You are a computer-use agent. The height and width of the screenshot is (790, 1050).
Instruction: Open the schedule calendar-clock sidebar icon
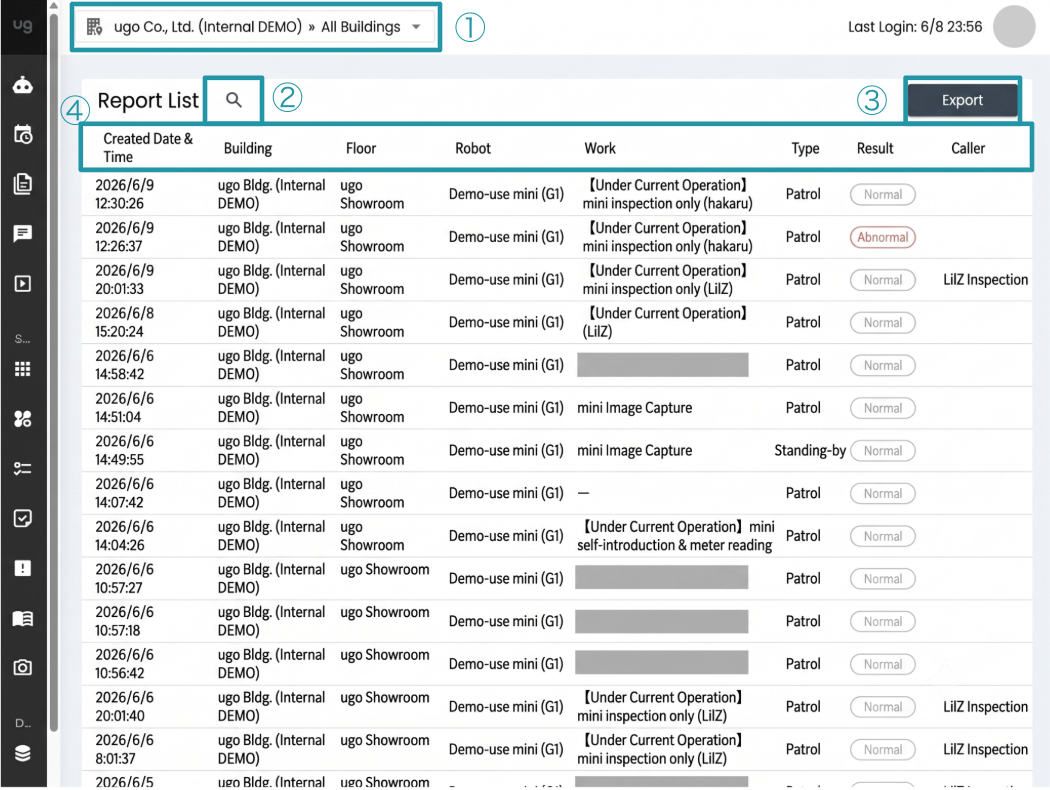[23, 135]
